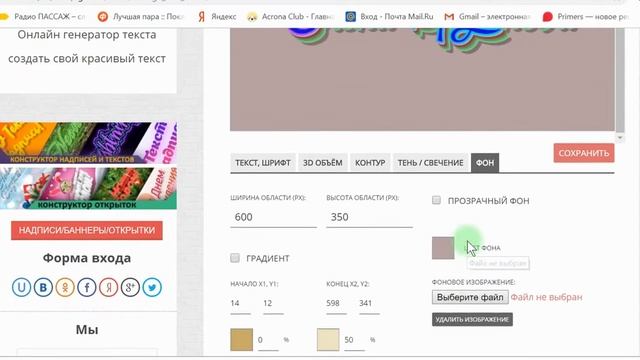
Task: Click the start X1 field showing 14
Action: coord(240,304)
